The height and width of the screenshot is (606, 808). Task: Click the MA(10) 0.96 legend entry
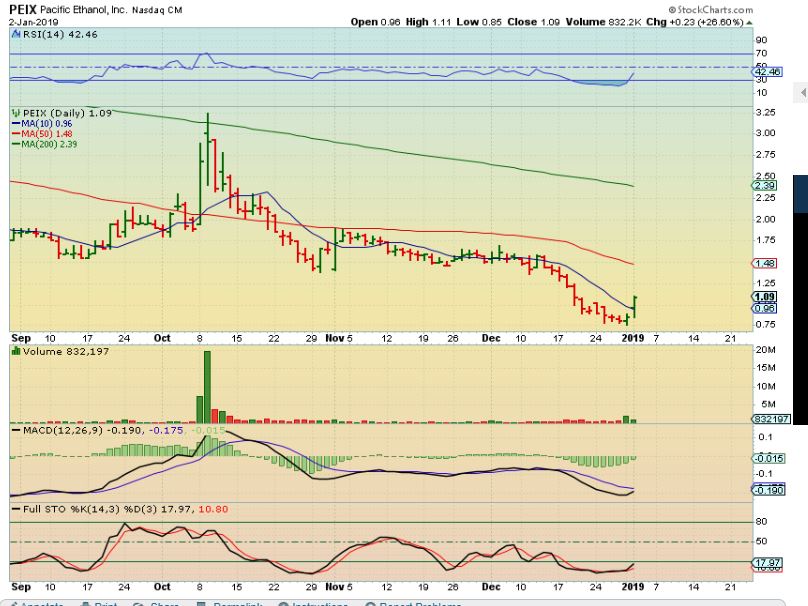coord(42,124)
